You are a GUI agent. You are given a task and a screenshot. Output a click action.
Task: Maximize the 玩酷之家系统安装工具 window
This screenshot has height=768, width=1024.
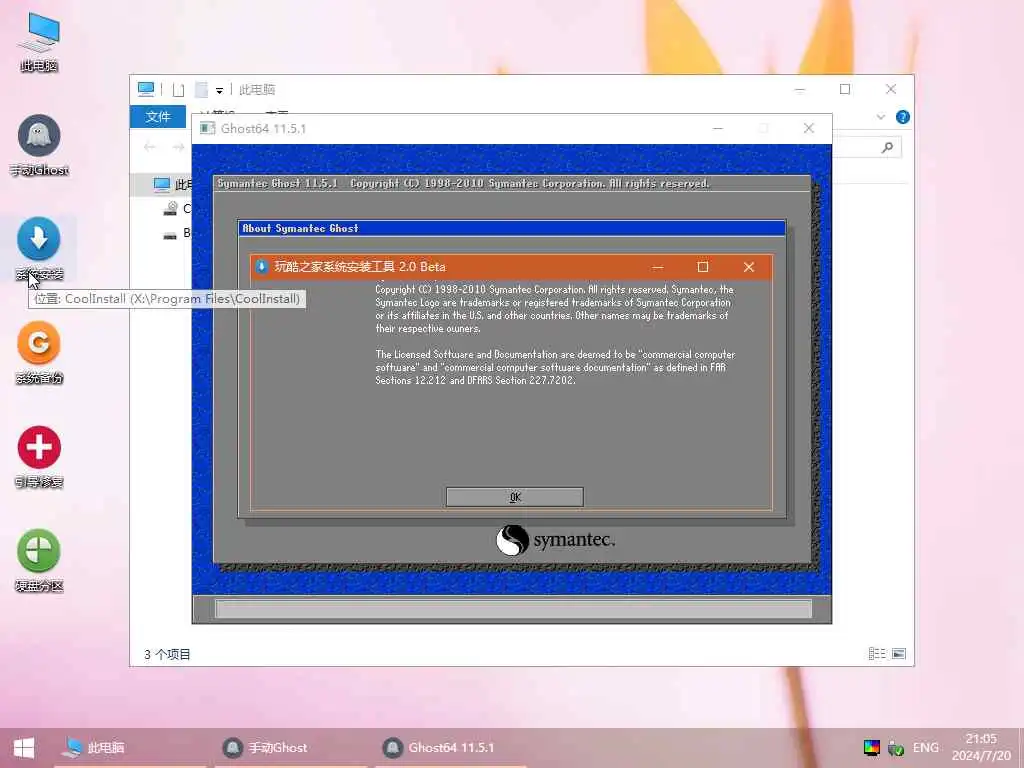click(703, 266)
